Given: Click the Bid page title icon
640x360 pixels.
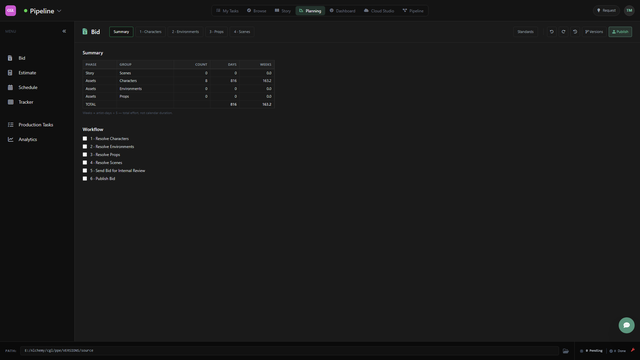Looking at the screenshot, I should pyautogui.click(x=85, y=31).
